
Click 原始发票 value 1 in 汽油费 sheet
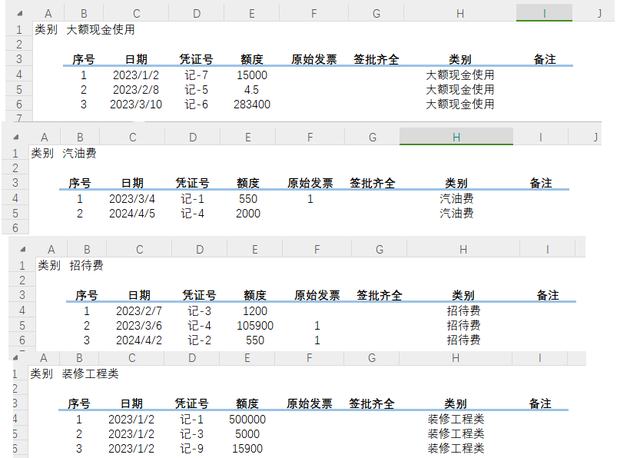point(310,199)
